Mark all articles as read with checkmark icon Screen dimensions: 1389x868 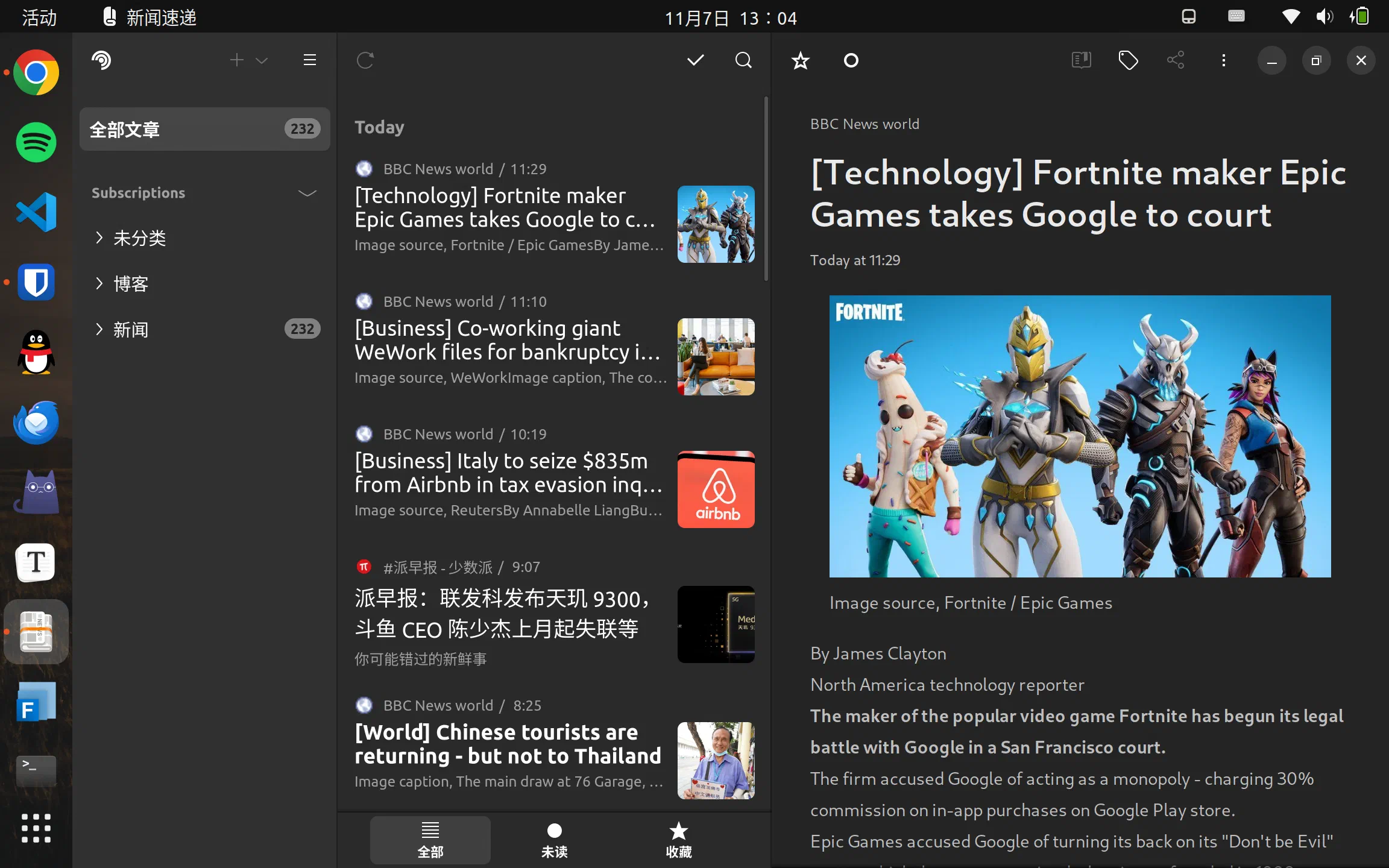695,60
